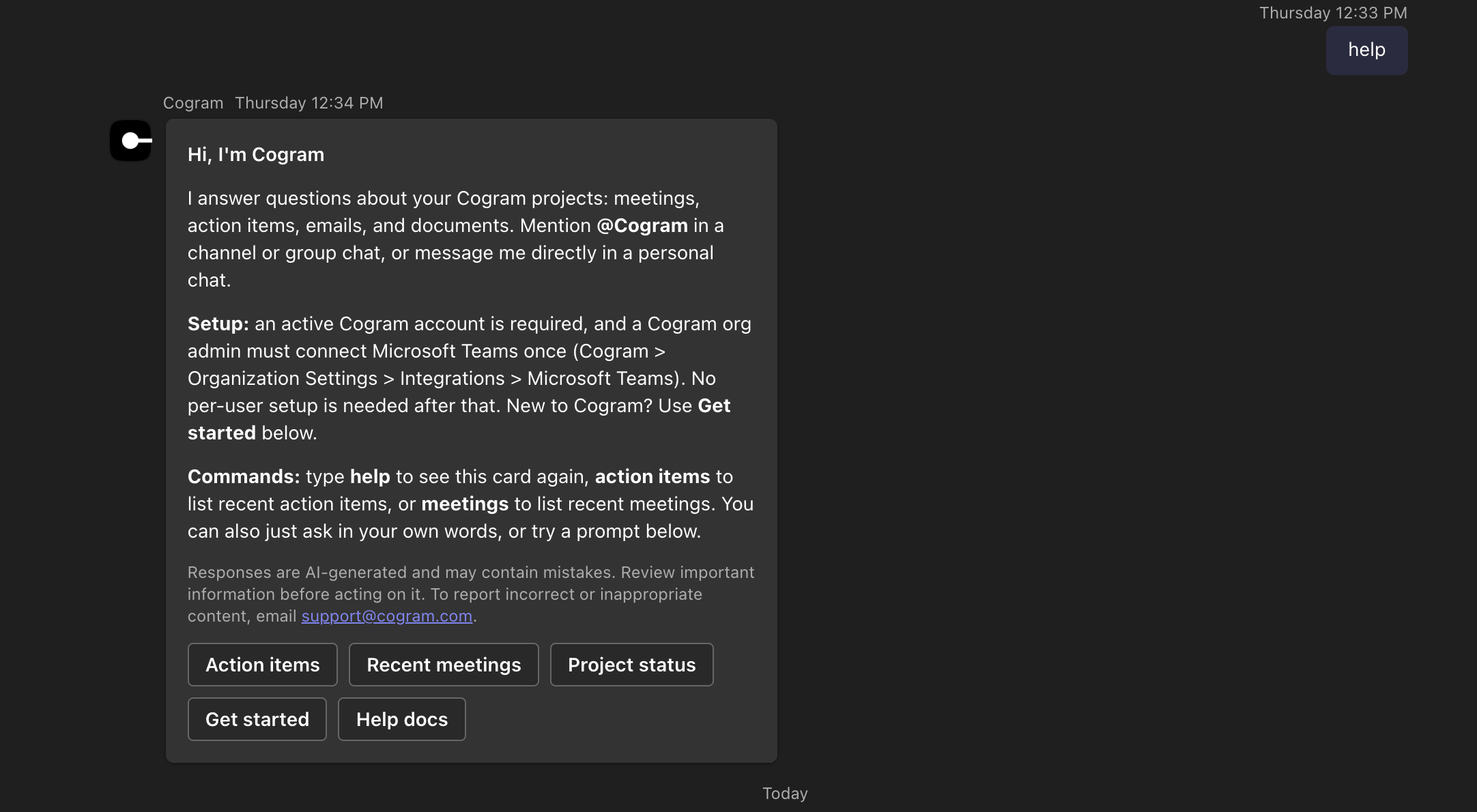Open the support@cogram.com email link
The height and width of the screenshot is (812, 1477).
pos(387,616)
